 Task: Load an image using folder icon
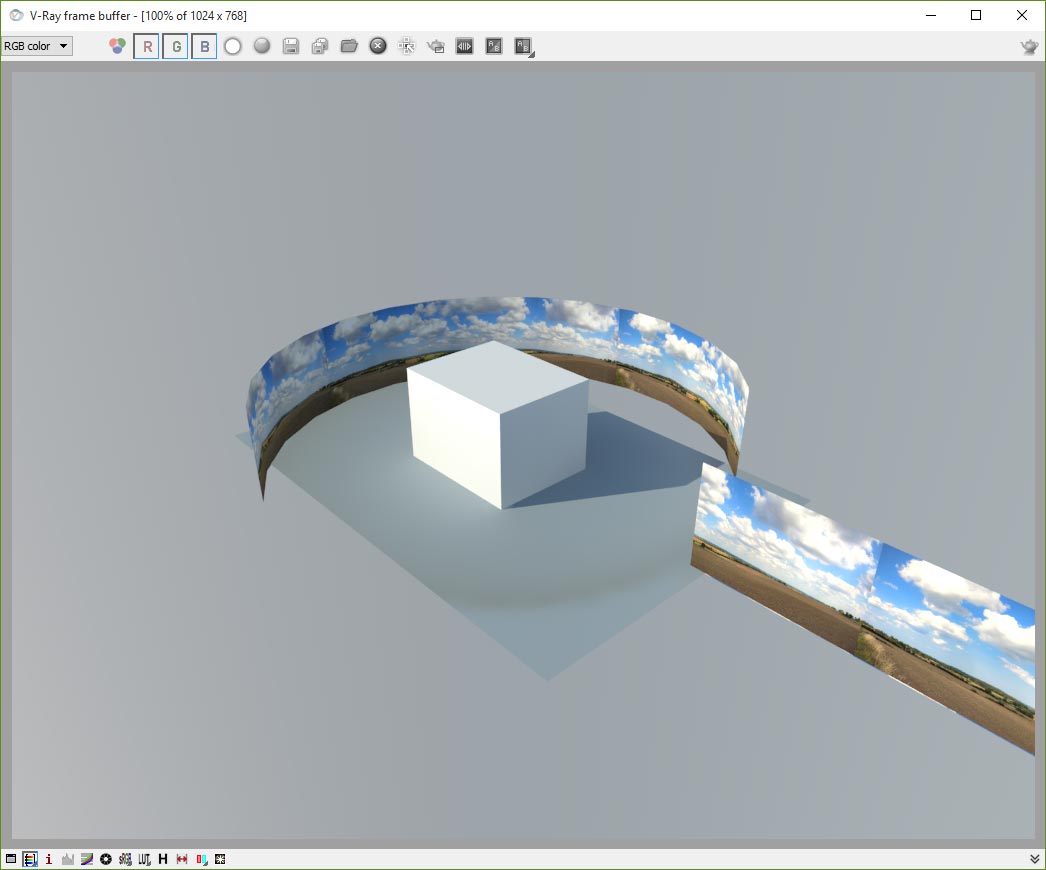tap(349, 46)
